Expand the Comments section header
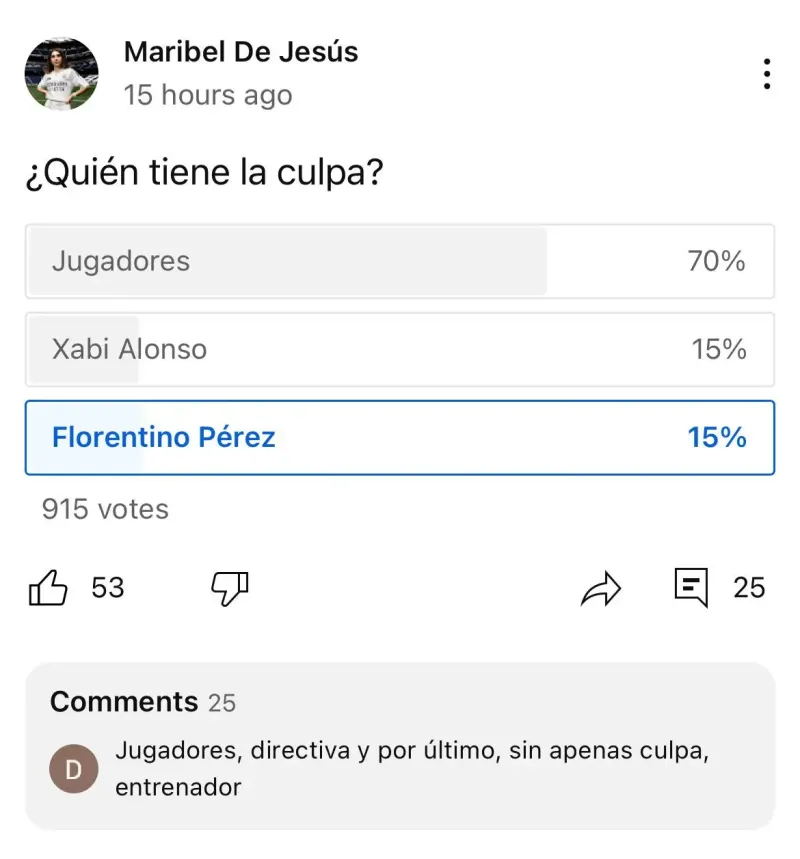Image resolution: width=800 pixels, height=859 pixels. coord(124,702)
